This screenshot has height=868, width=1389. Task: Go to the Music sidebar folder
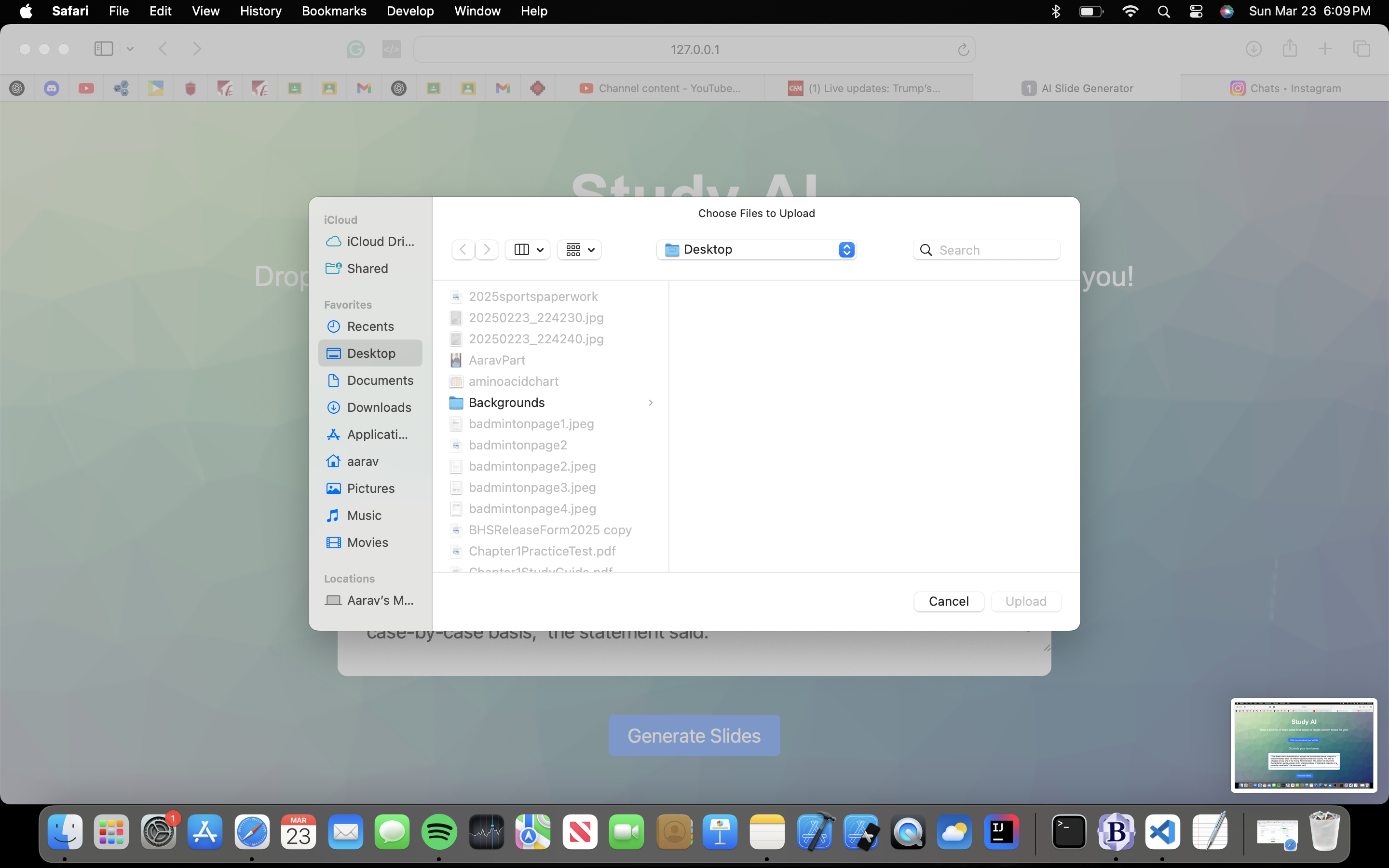click(x=364, y=515)
